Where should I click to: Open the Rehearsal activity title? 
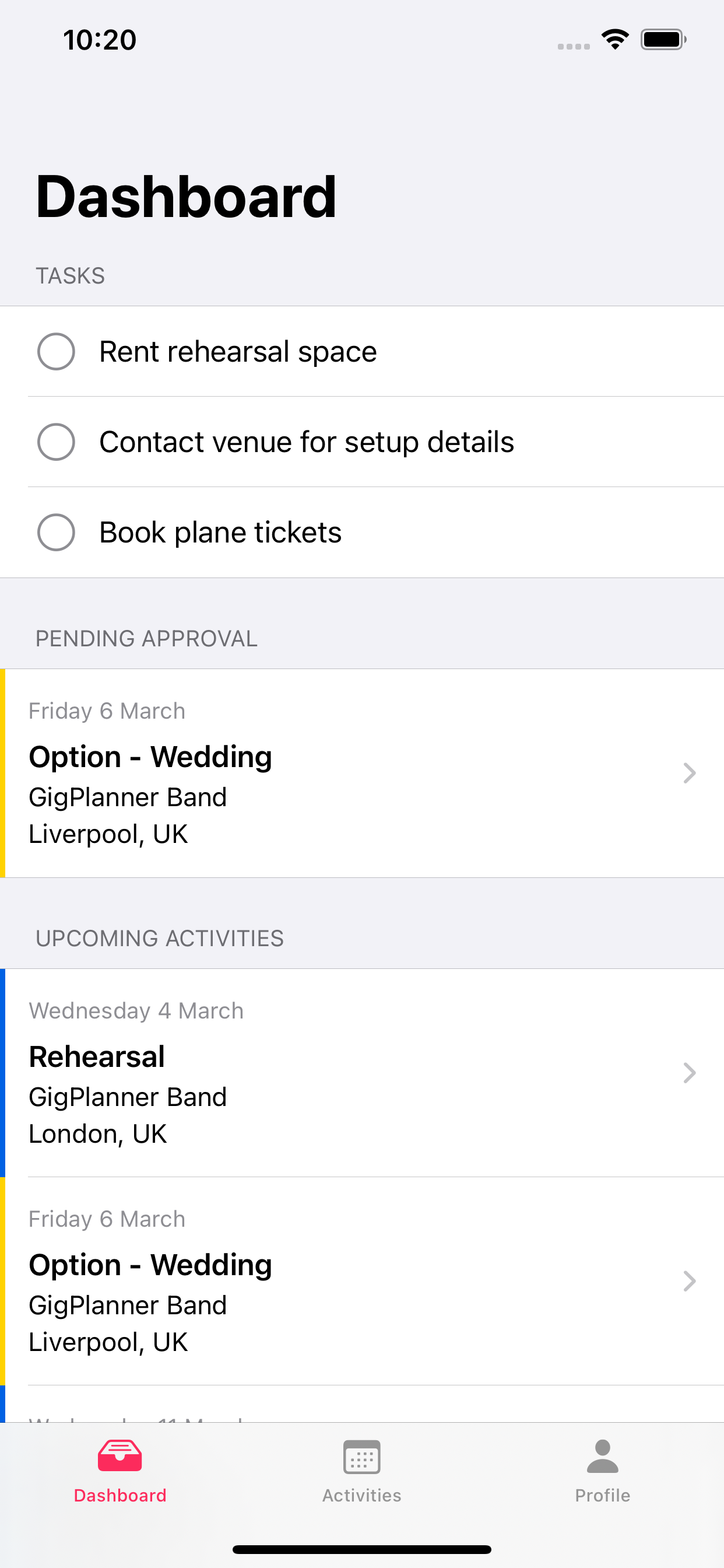[x=97, y=1056]
